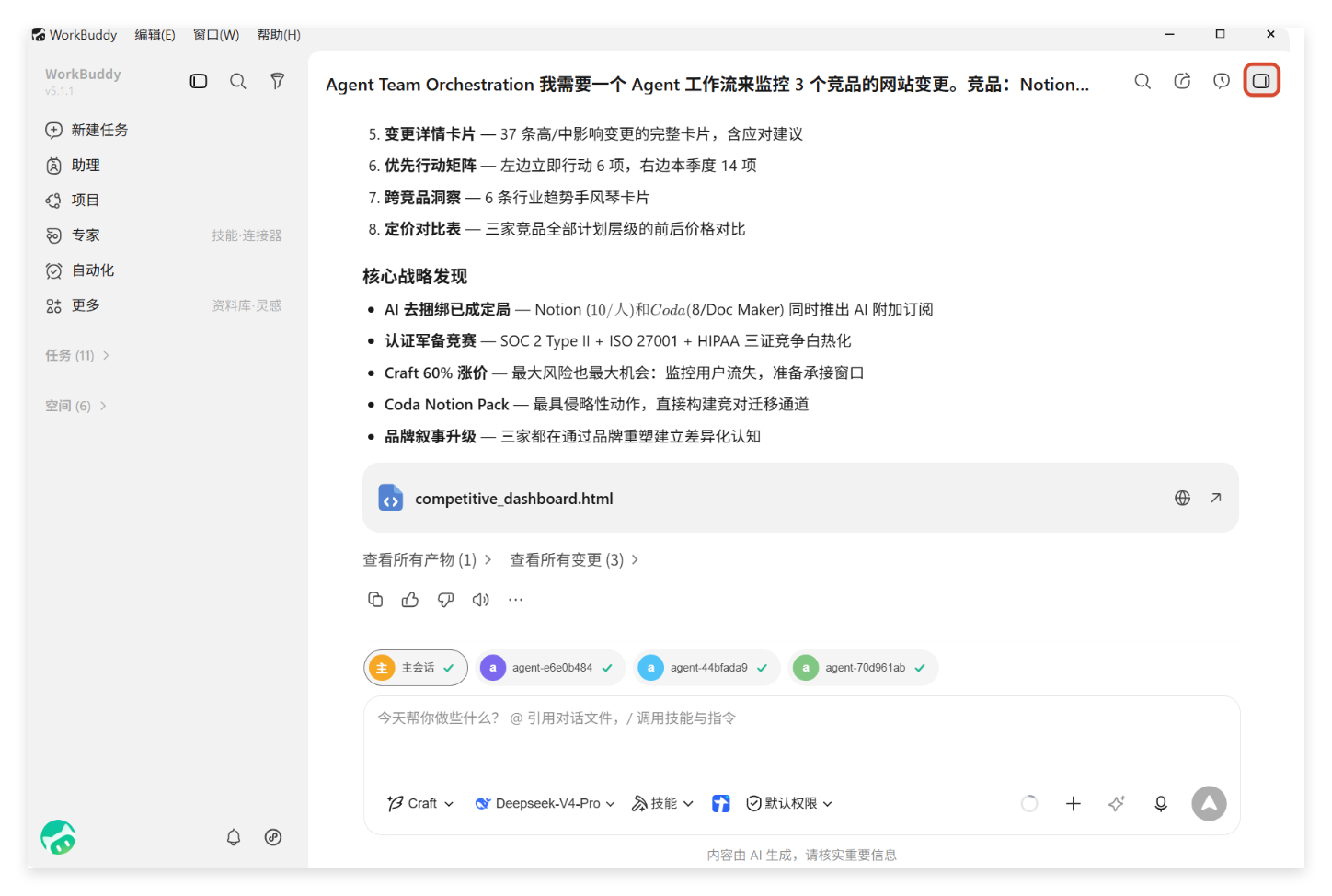Toggle the left sidebar panel icon

(199, 81)
